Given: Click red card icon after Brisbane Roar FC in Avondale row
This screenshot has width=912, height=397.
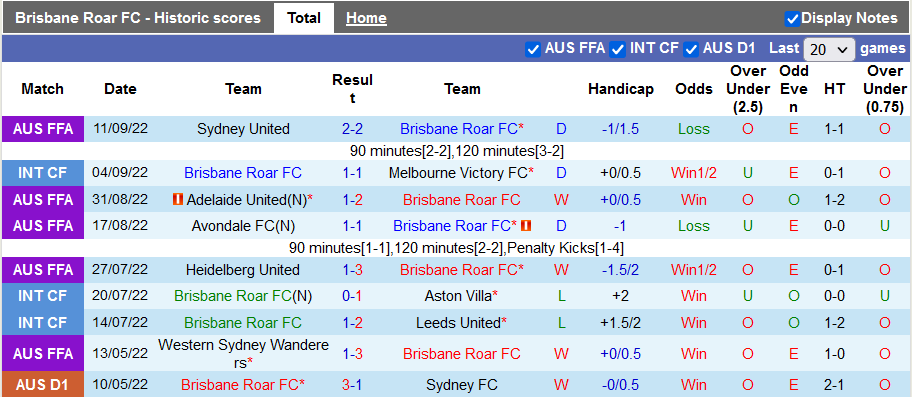Looking at the screenshot, I should pyautogui.click(x=527, y=226).
